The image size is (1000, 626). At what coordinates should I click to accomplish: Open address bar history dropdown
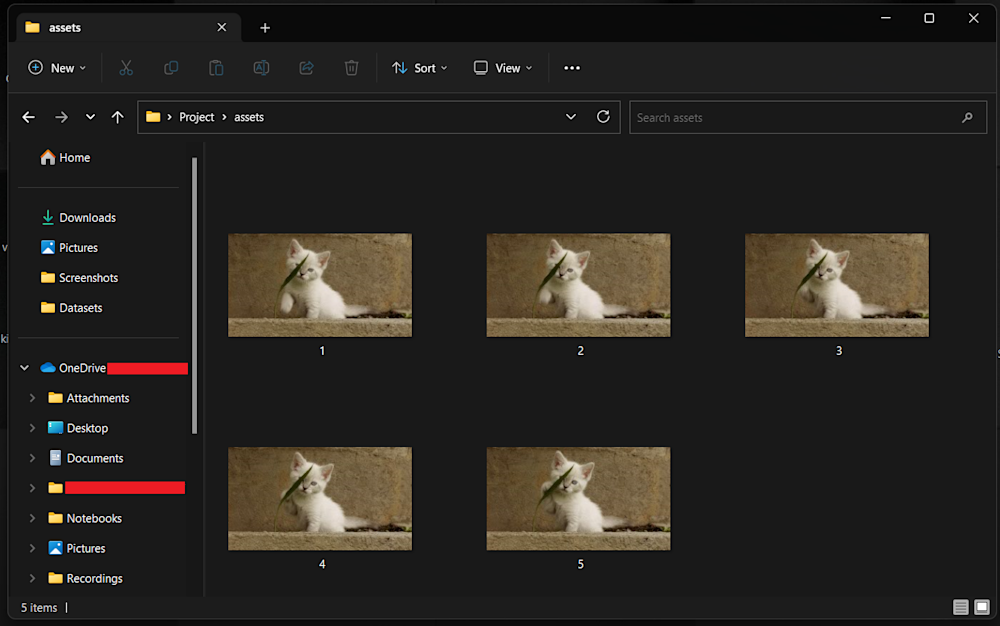[571, 117]
